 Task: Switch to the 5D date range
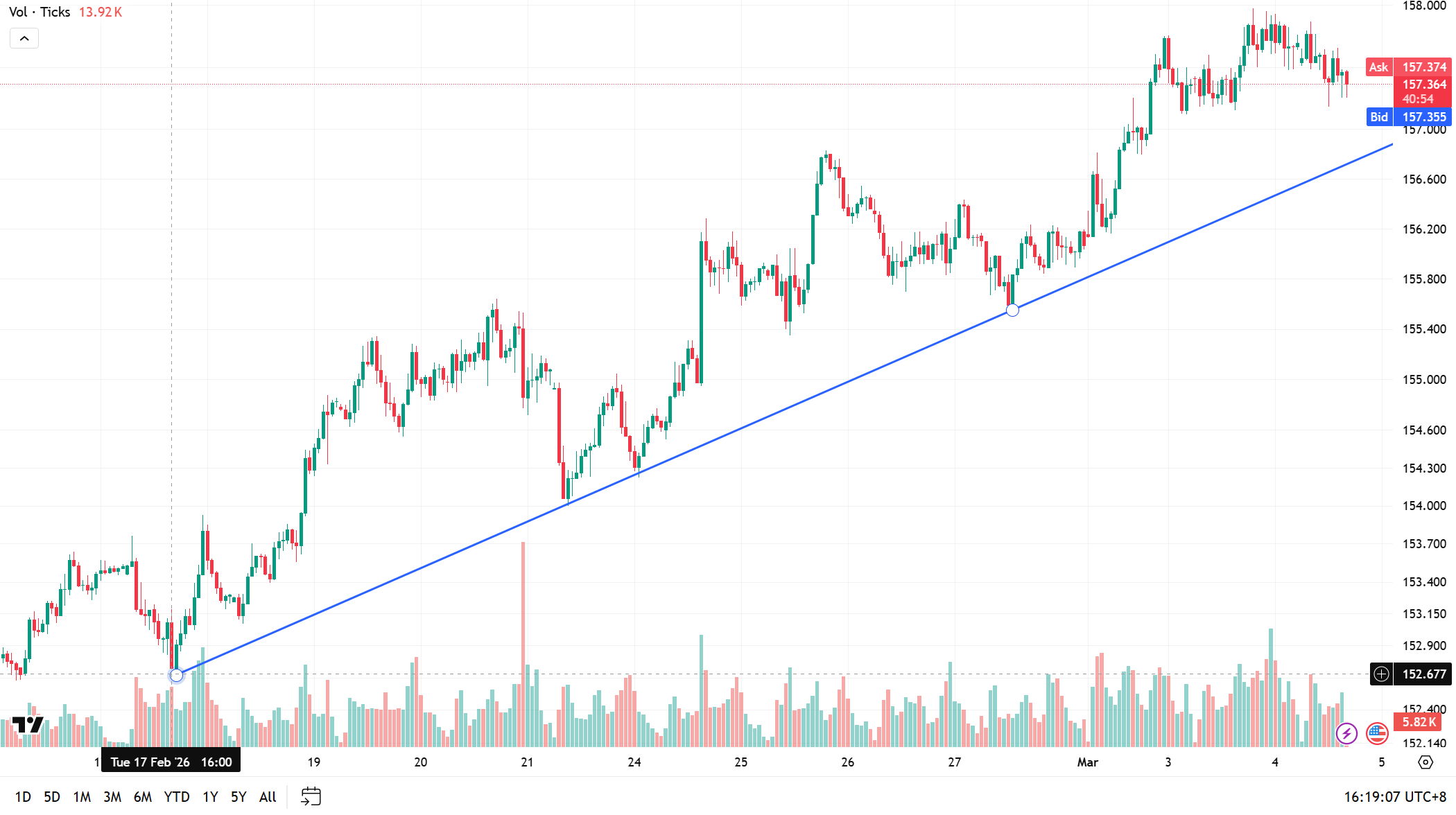click(x=52, y=797)
